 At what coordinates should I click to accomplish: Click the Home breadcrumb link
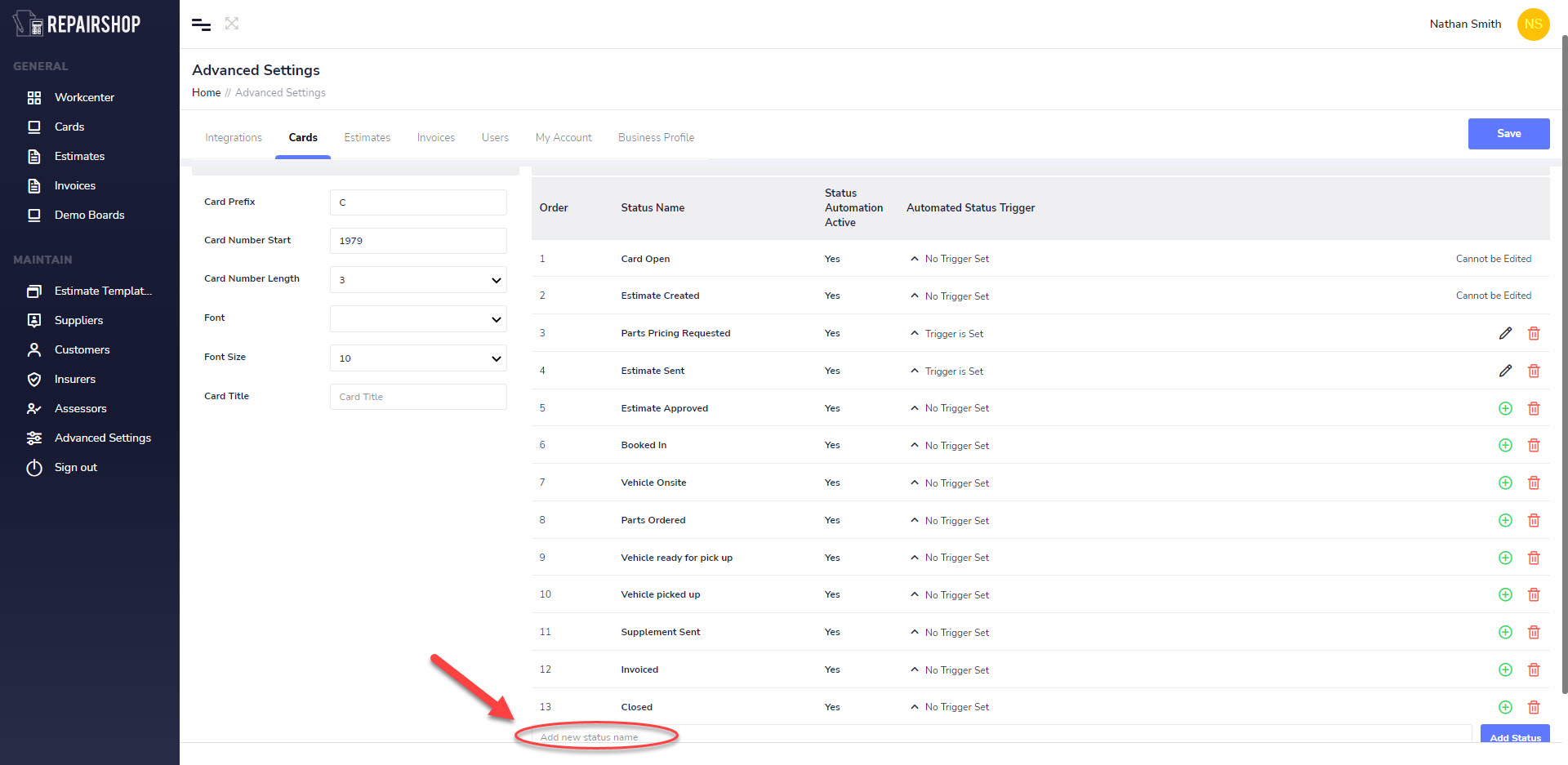click(206, 92)
